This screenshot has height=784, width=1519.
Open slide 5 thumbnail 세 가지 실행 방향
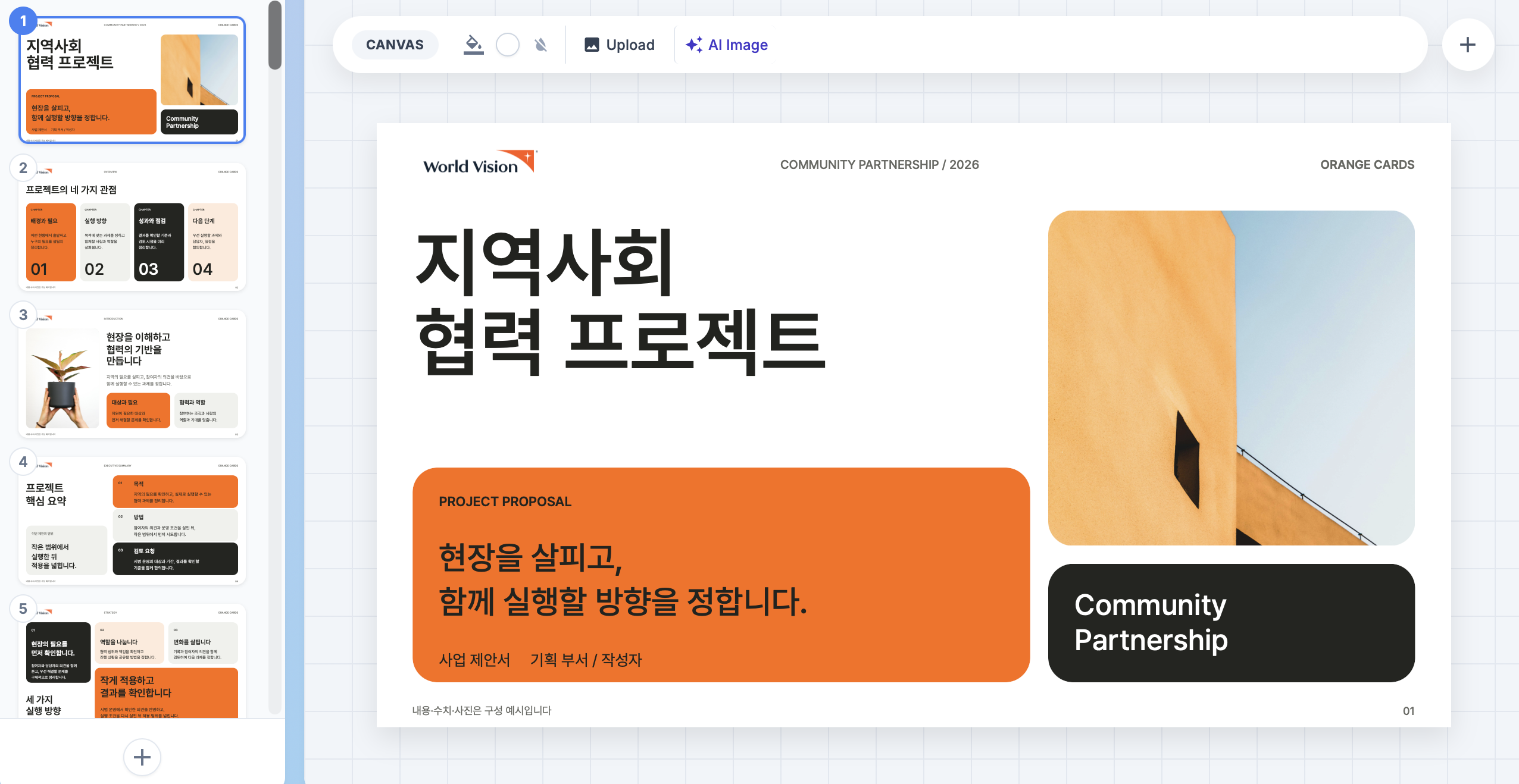pyautogui.click(x=132, y=661)
